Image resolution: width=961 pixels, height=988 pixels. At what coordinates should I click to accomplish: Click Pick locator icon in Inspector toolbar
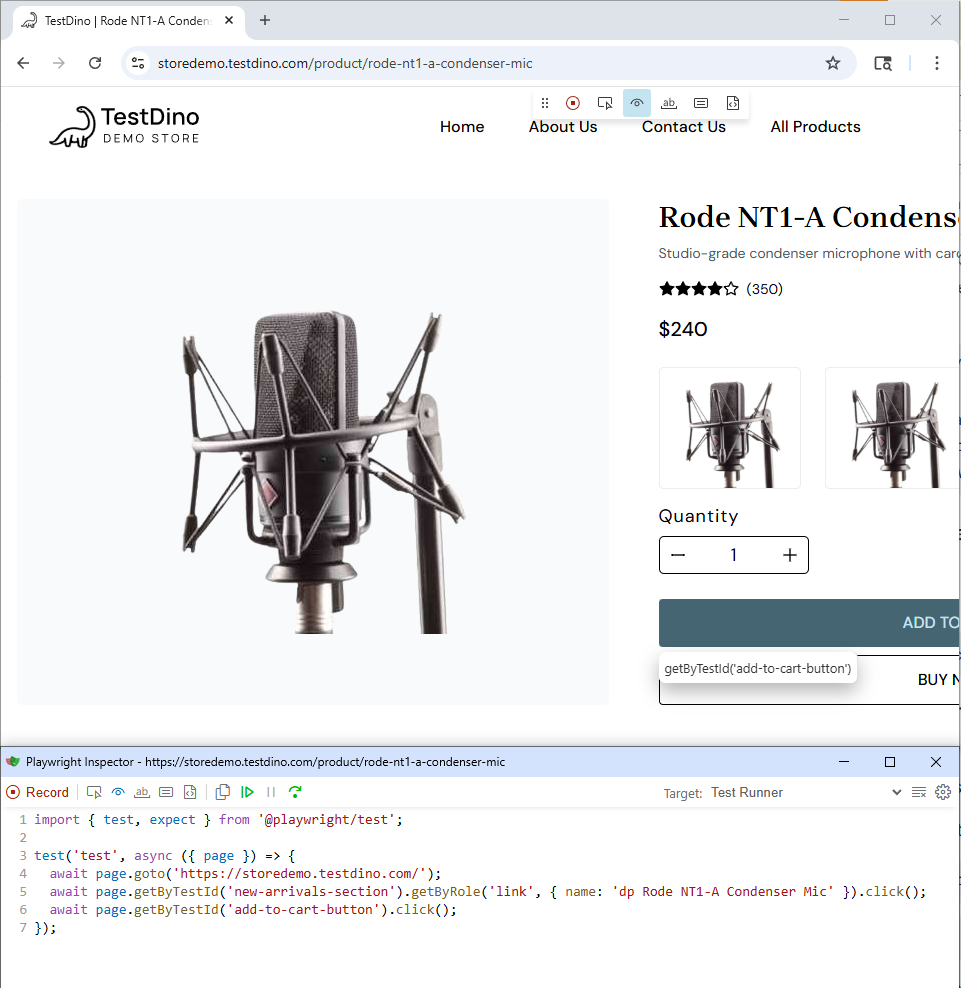[x=94, y=792]
